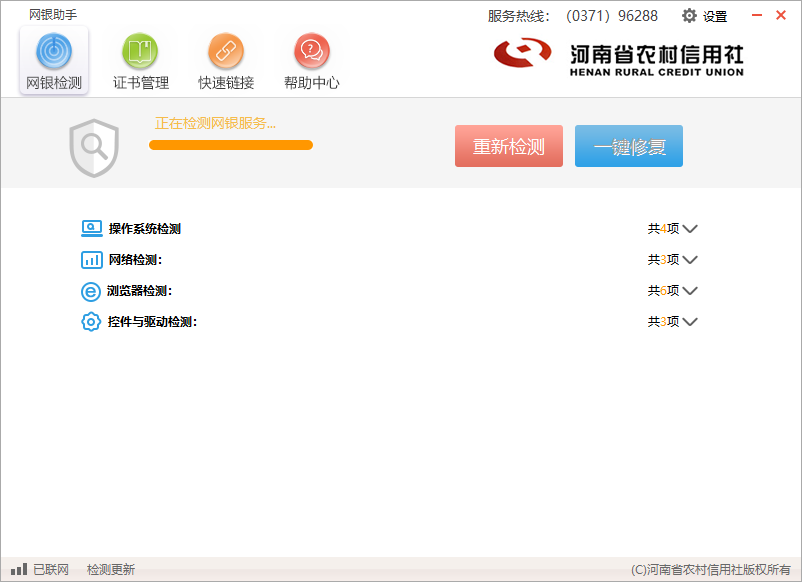The height and width of the screenshot is (582, 802).
Task: Expand the 操作系统检测 section
Action: click(692, 228)
